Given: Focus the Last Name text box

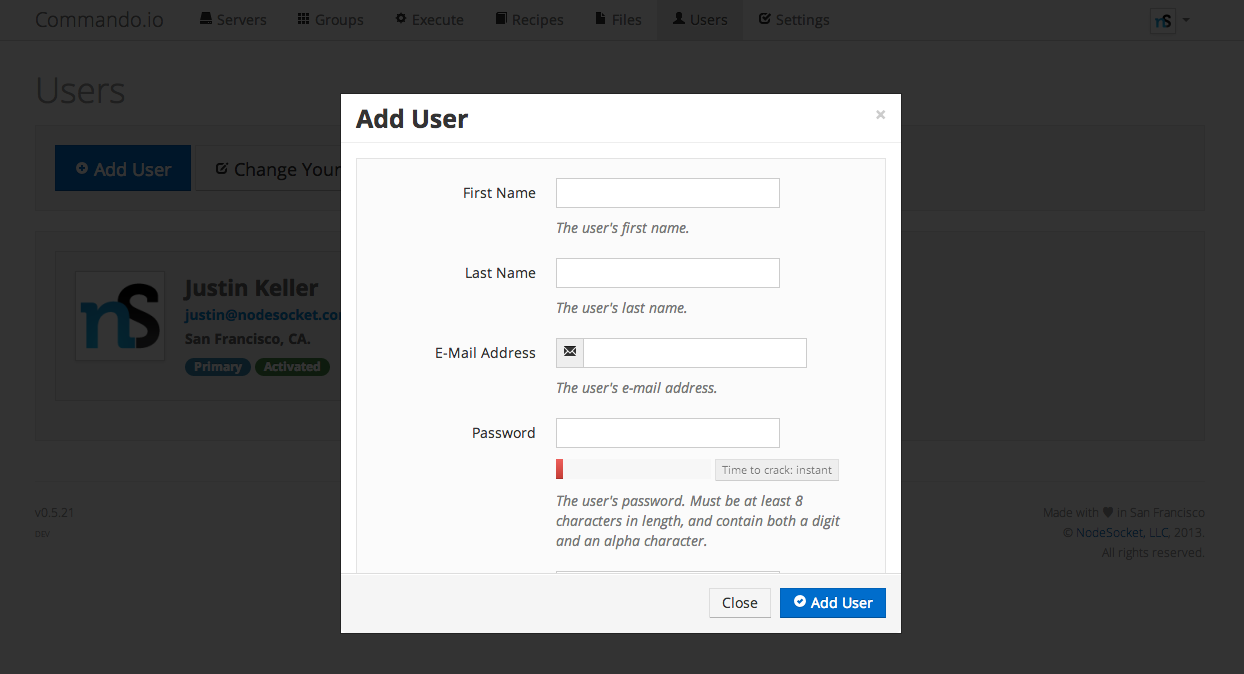Looking at the screenshot, I should 667,273.
